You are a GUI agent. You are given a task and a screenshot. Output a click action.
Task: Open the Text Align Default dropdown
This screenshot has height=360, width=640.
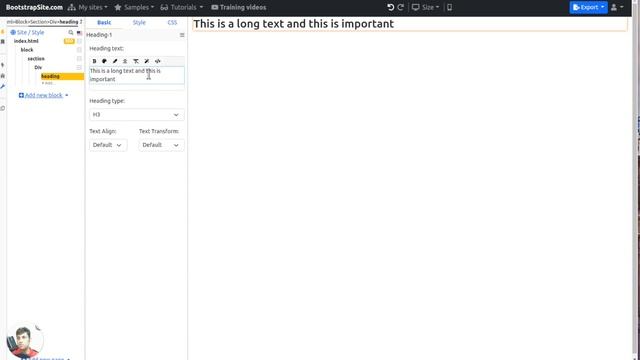[108, 145]
